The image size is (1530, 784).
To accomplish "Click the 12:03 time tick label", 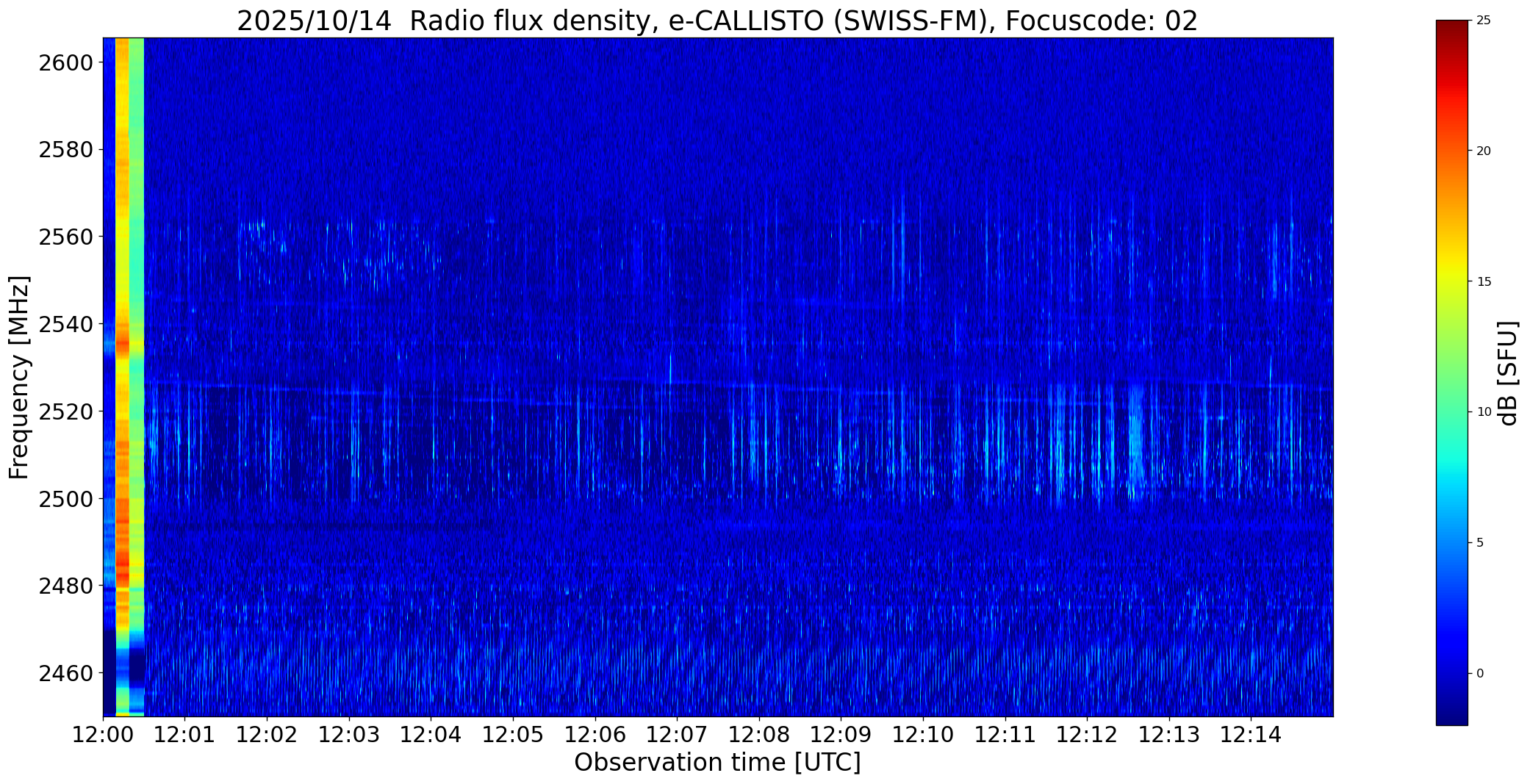I will pos(349,735).
